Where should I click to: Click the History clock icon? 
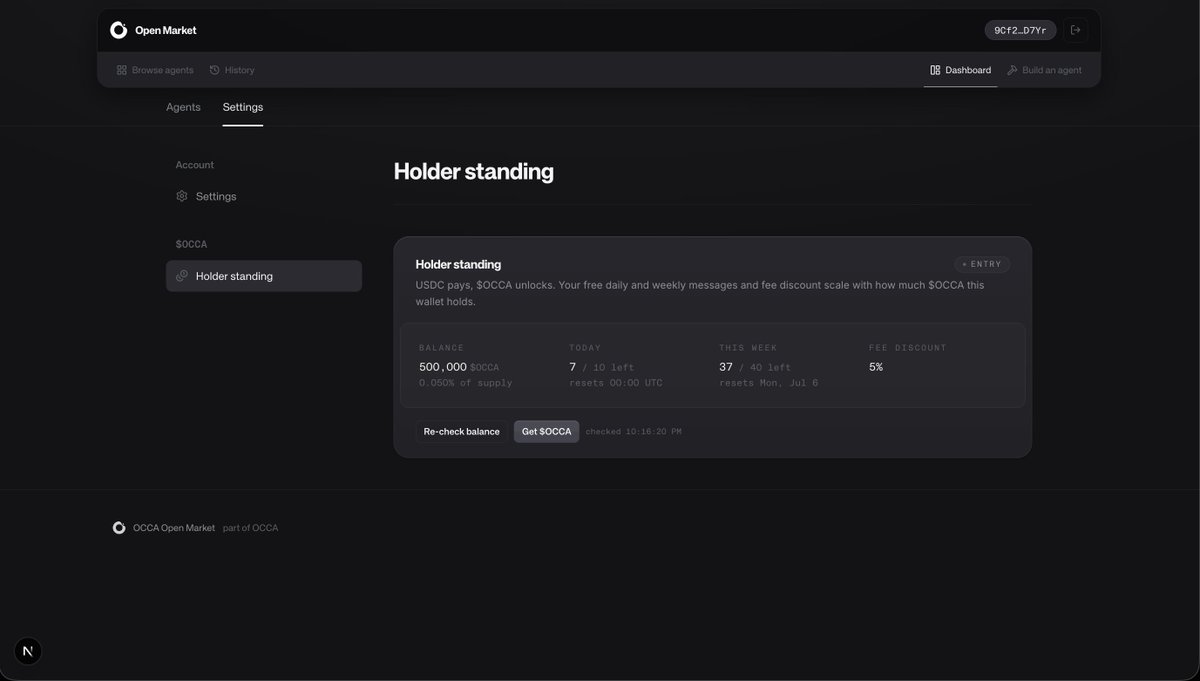[215, 70]
